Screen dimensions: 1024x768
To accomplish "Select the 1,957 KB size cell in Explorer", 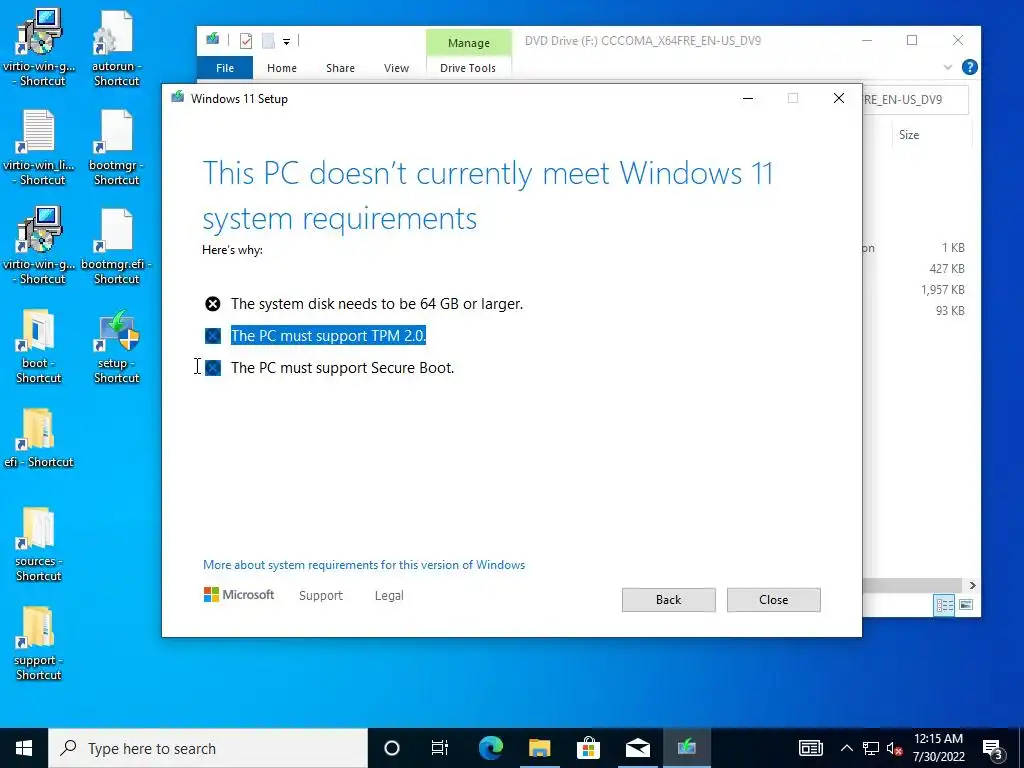I will pos(942,289).
